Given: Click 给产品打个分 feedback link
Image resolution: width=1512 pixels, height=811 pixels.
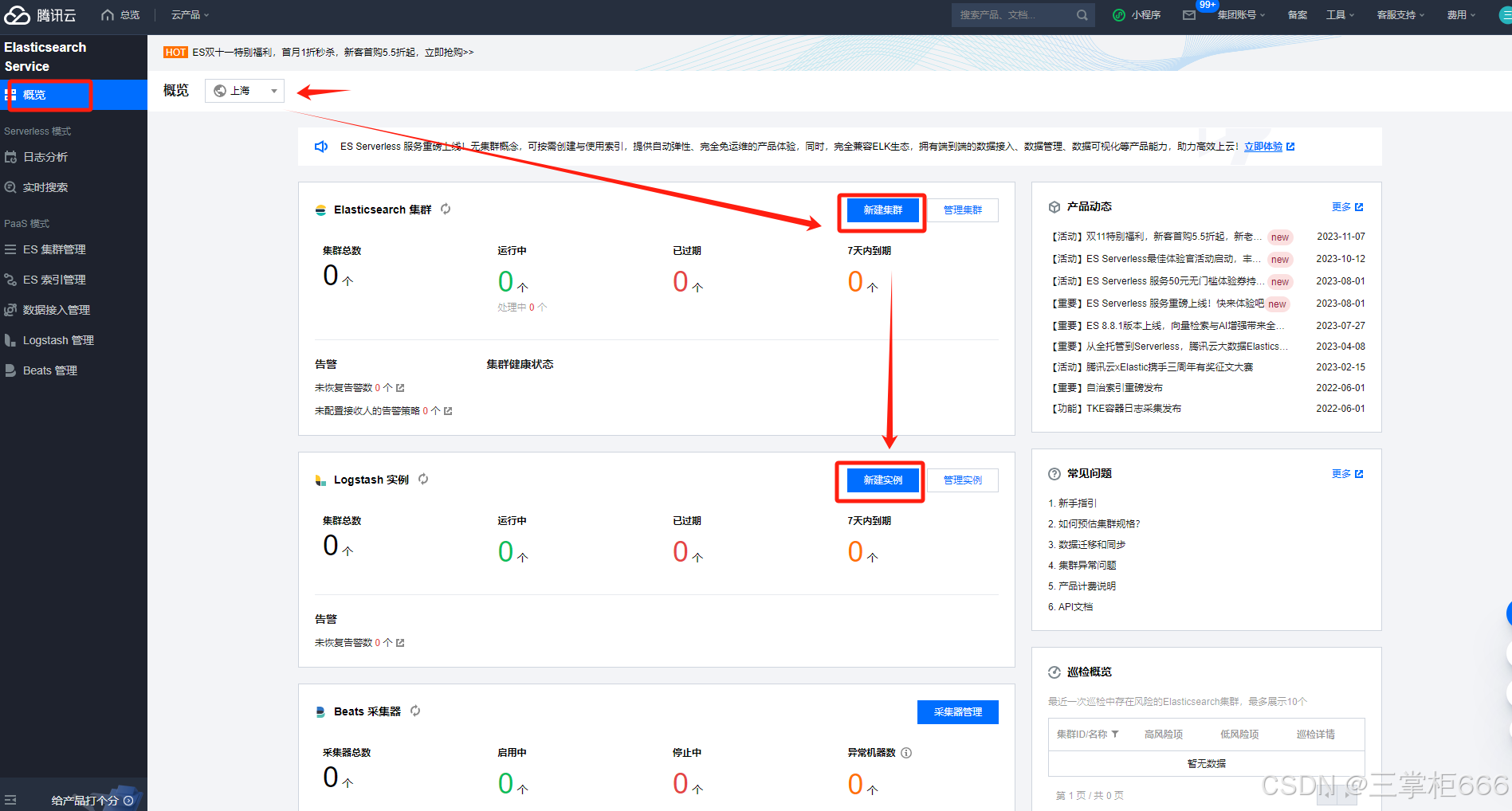Looking at the screenshot, I should pos(92,801).
